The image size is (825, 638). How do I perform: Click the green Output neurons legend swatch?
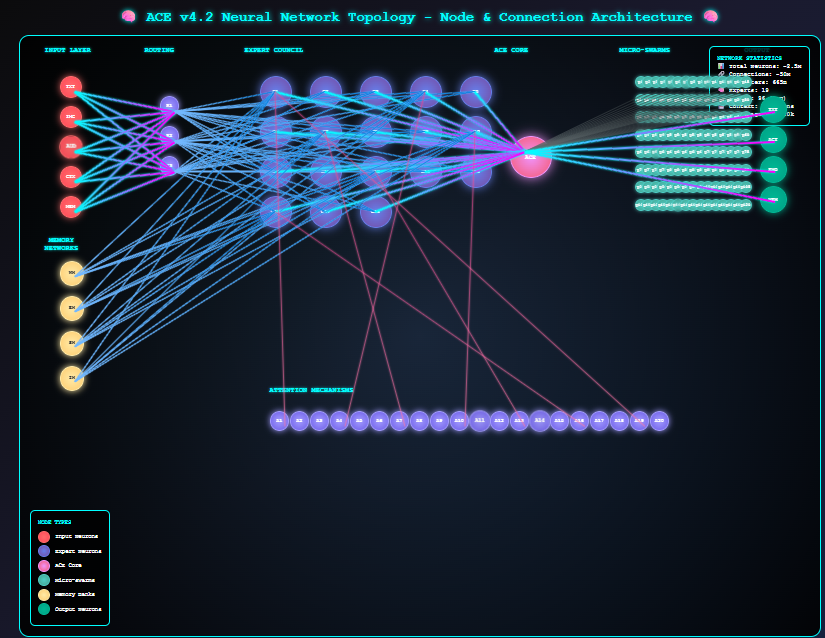(x=44, y=609)
